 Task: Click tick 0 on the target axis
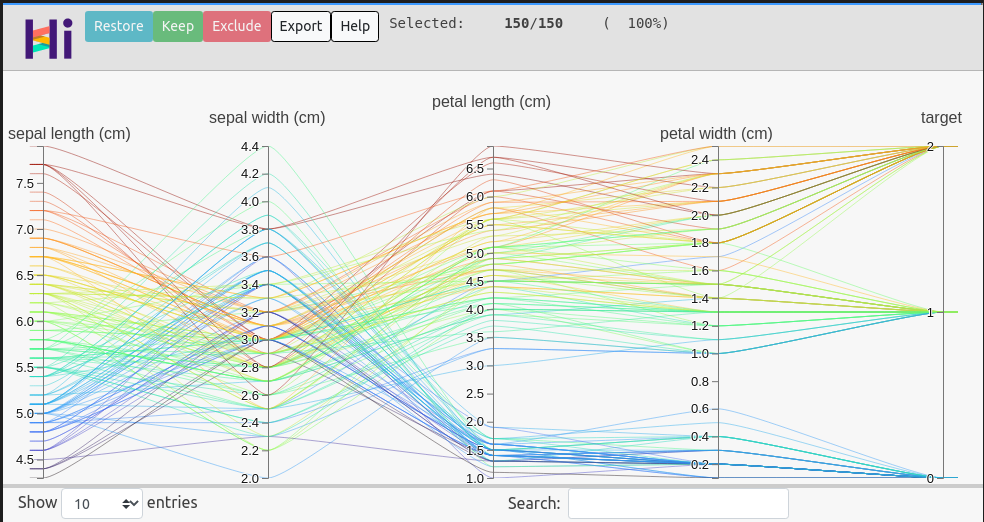point(931,478)
